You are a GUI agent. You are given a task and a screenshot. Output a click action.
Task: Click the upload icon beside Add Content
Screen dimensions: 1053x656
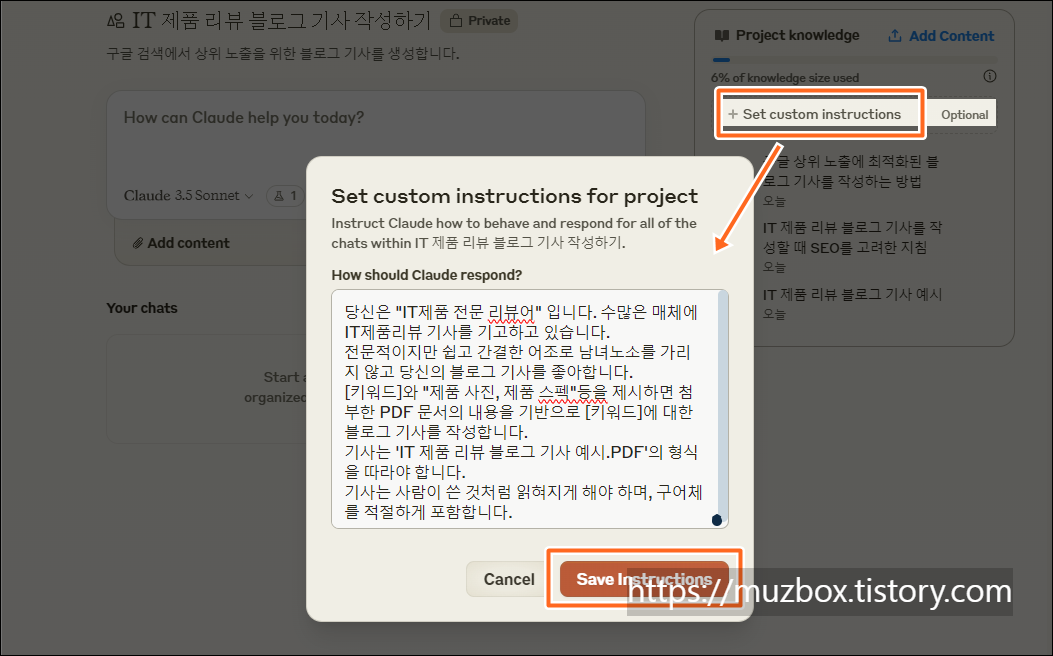[x=895, y=36]
